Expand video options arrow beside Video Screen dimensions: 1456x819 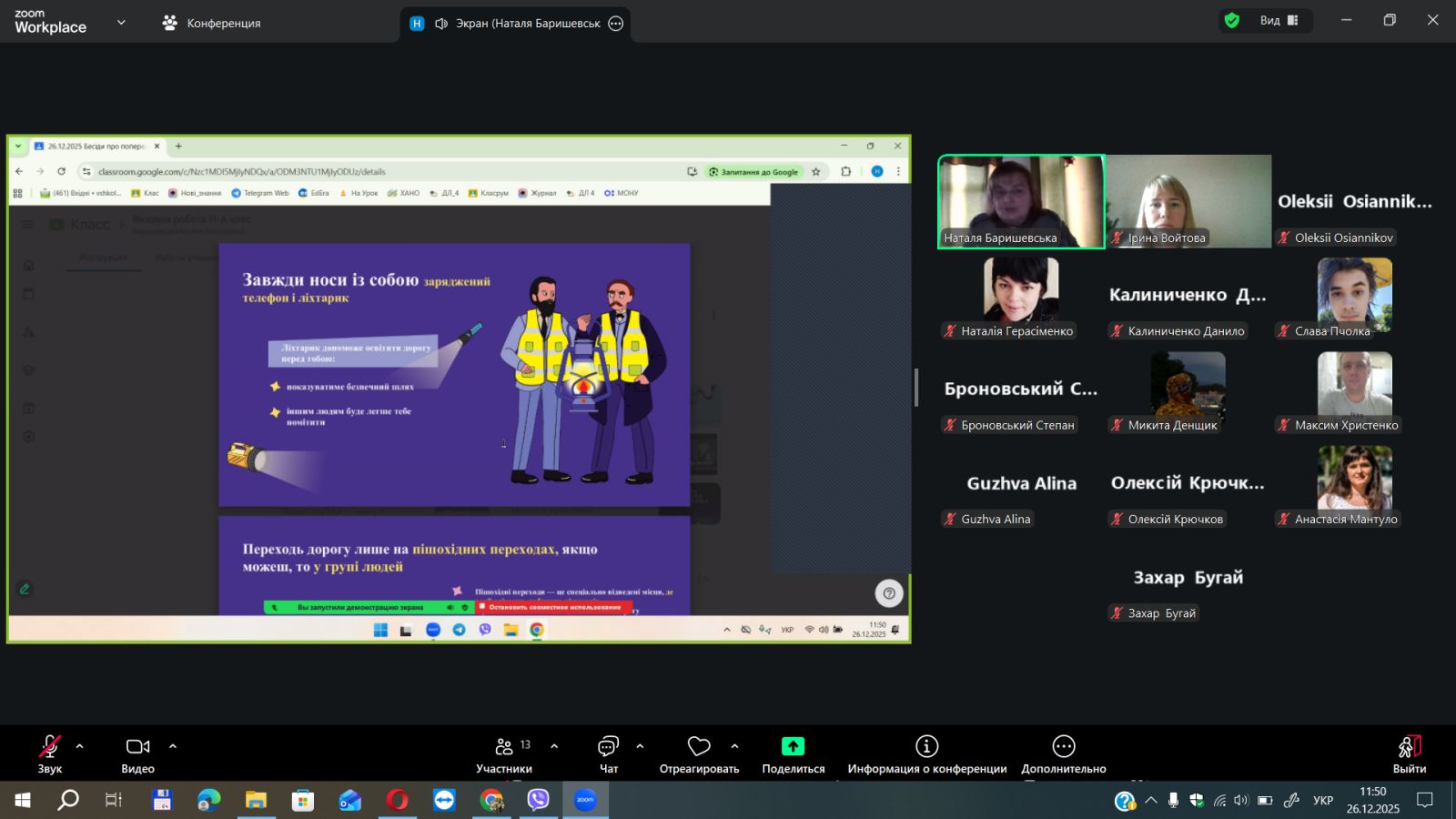tap(173, 746)
